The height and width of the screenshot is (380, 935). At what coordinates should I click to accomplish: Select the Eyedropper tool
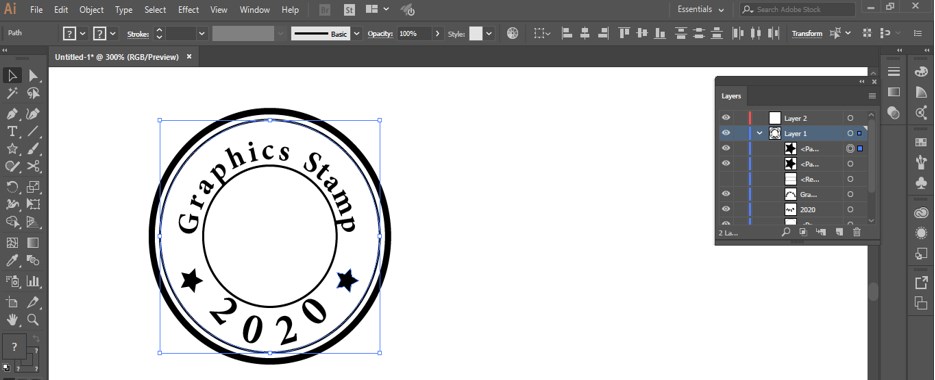(12, 261)
